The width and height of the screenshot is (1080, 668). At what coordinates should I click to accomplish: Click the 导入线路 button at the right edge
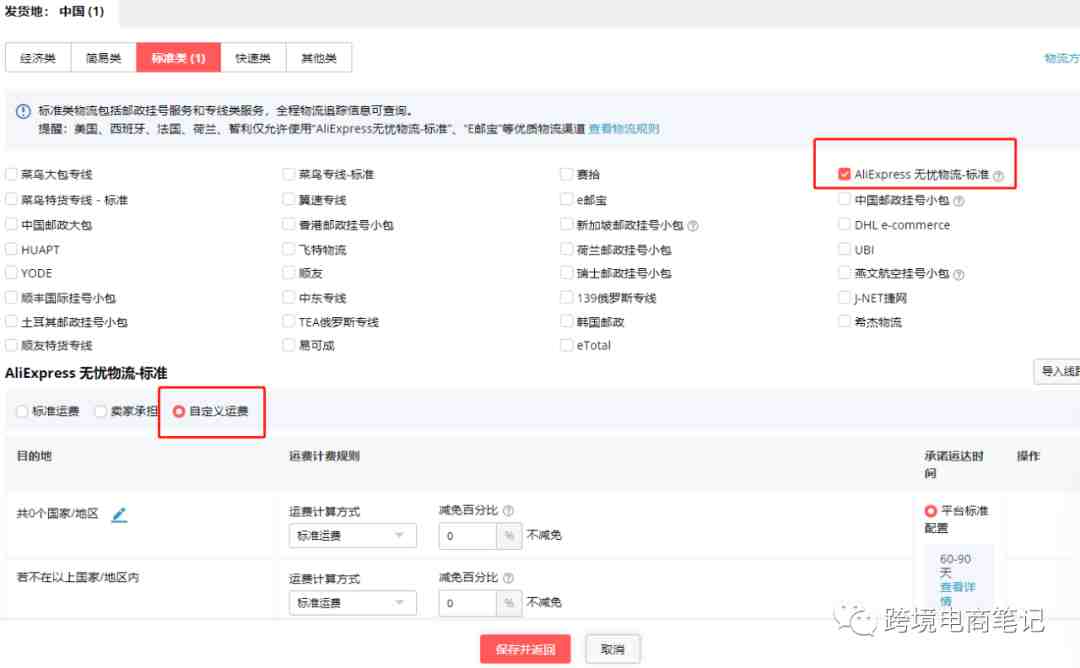tap(1057, 371)
